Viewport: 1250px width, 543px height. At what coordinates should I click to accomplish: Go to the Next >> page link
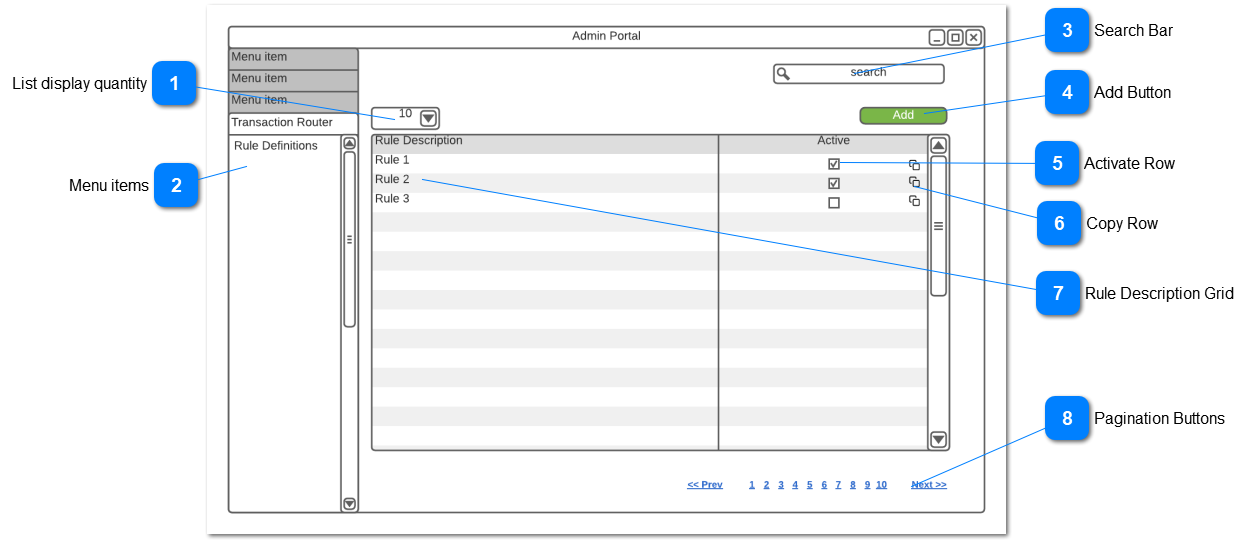coord(928,485)
